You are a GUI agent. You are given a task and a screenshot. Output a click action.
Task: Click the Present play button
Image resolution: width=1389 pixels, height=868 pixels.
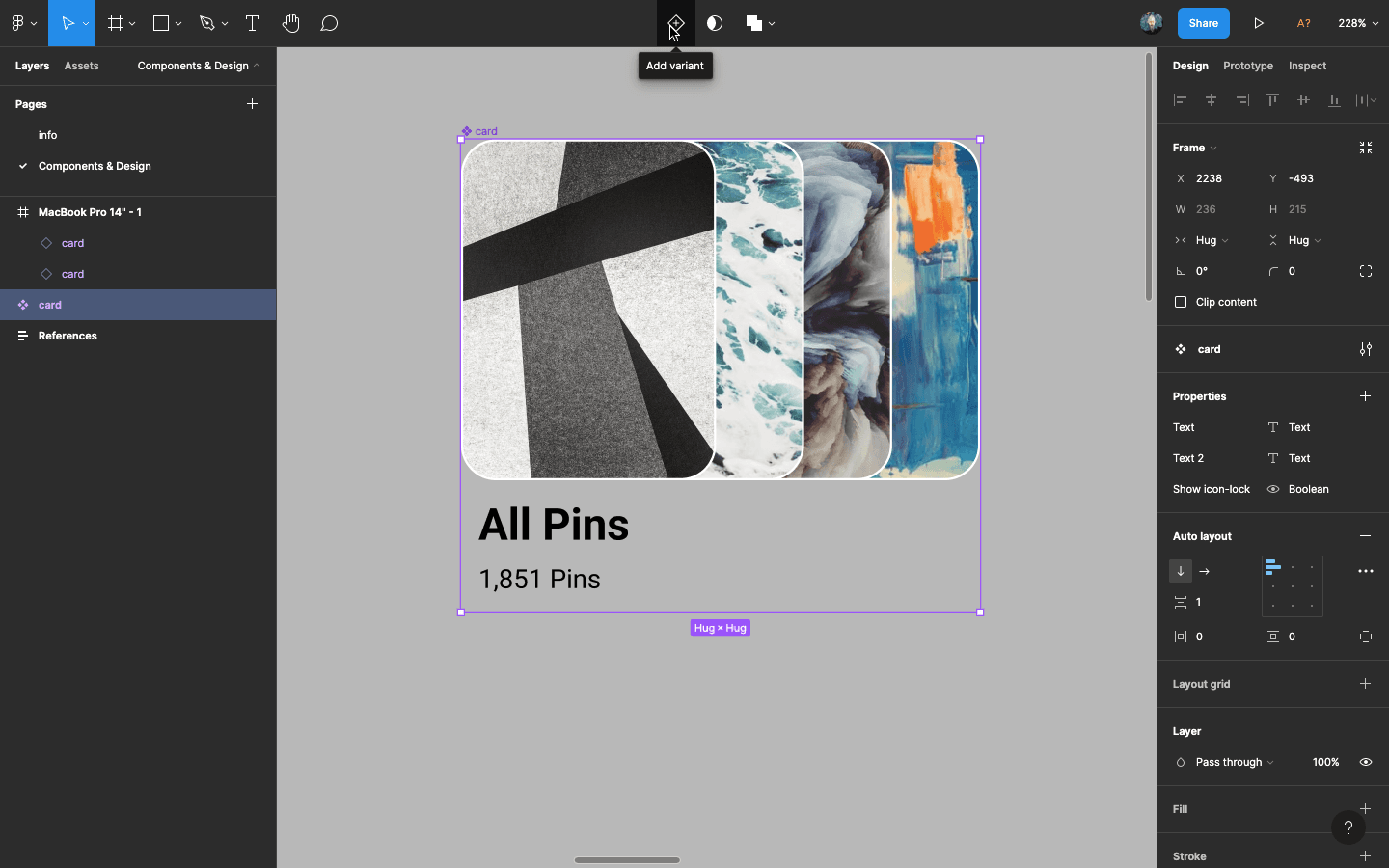pos(1259,23)
